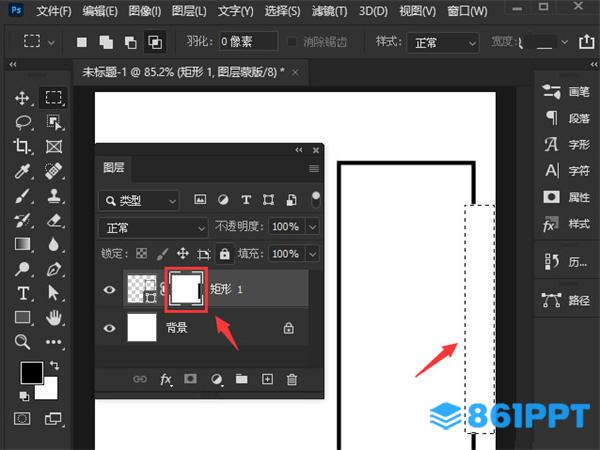Open the 正常 blend mode dropdown

click(x=153, y=228)
